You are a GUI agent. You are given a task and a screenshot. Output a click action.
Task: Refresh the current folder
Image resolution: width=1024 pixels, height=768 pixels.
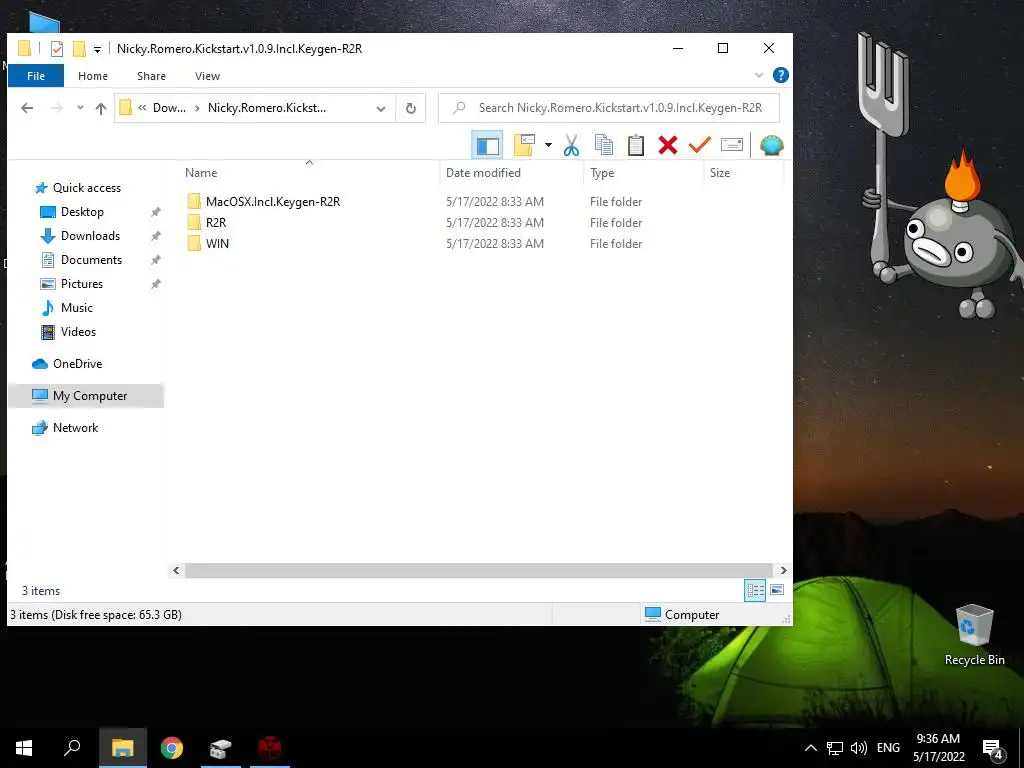(x=410, y=108)
